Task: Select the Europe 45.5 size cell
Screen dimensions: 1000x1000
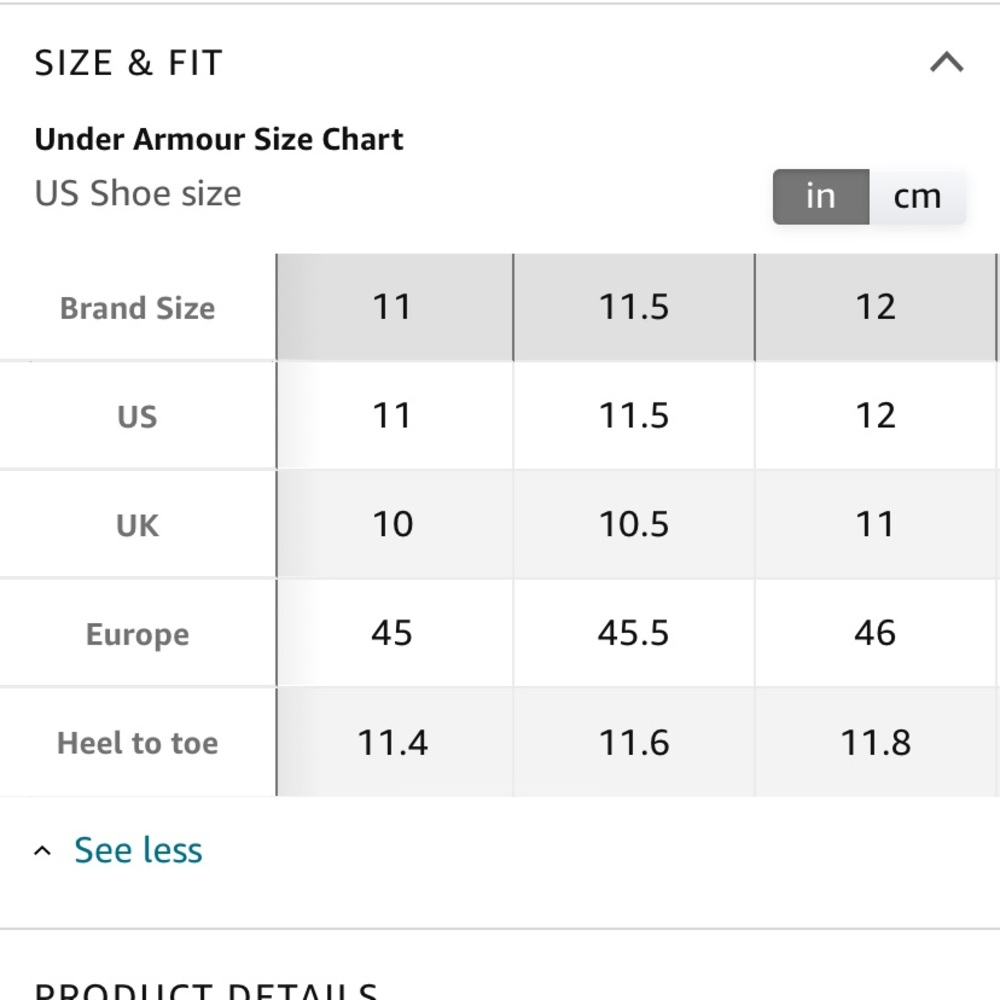Action: coord(634,634)
